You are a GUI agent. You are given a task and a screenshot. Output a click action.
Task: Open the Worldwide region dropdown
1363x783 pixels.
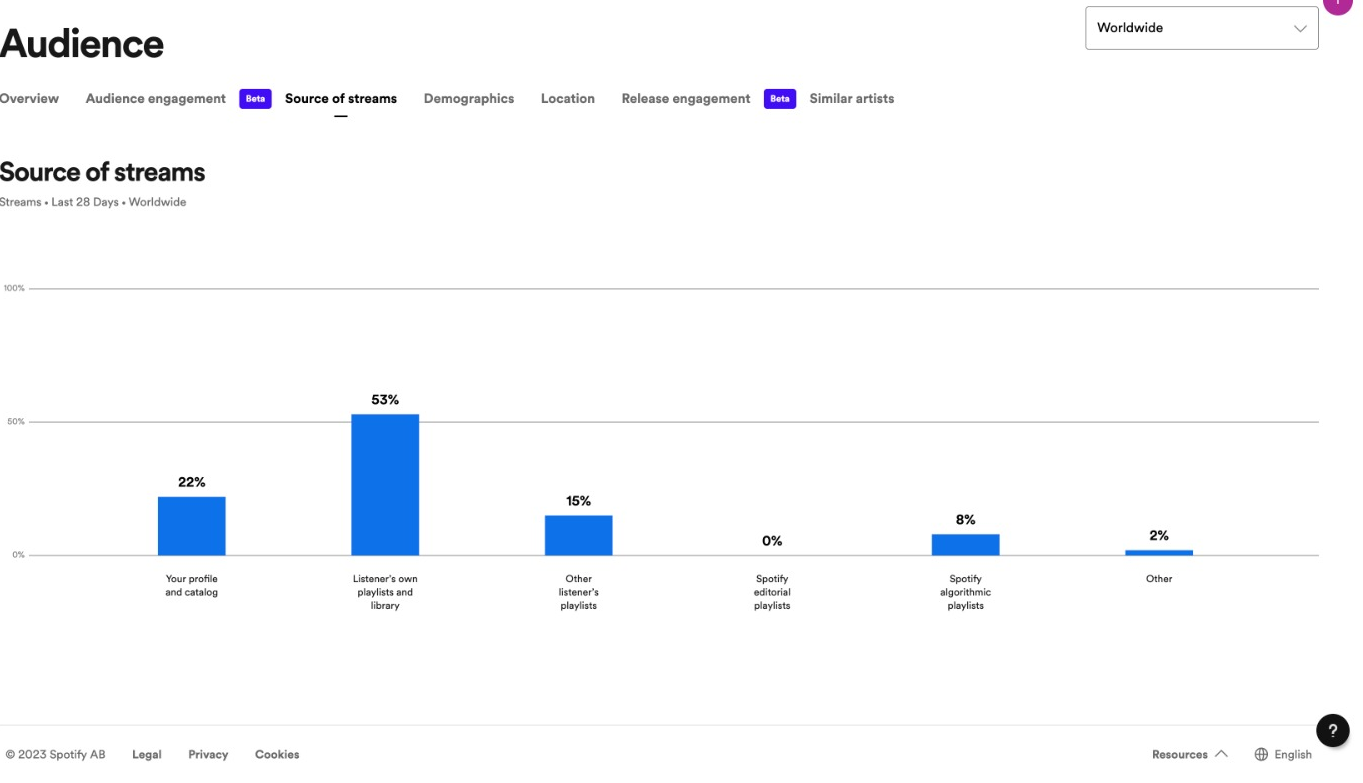1201,28
